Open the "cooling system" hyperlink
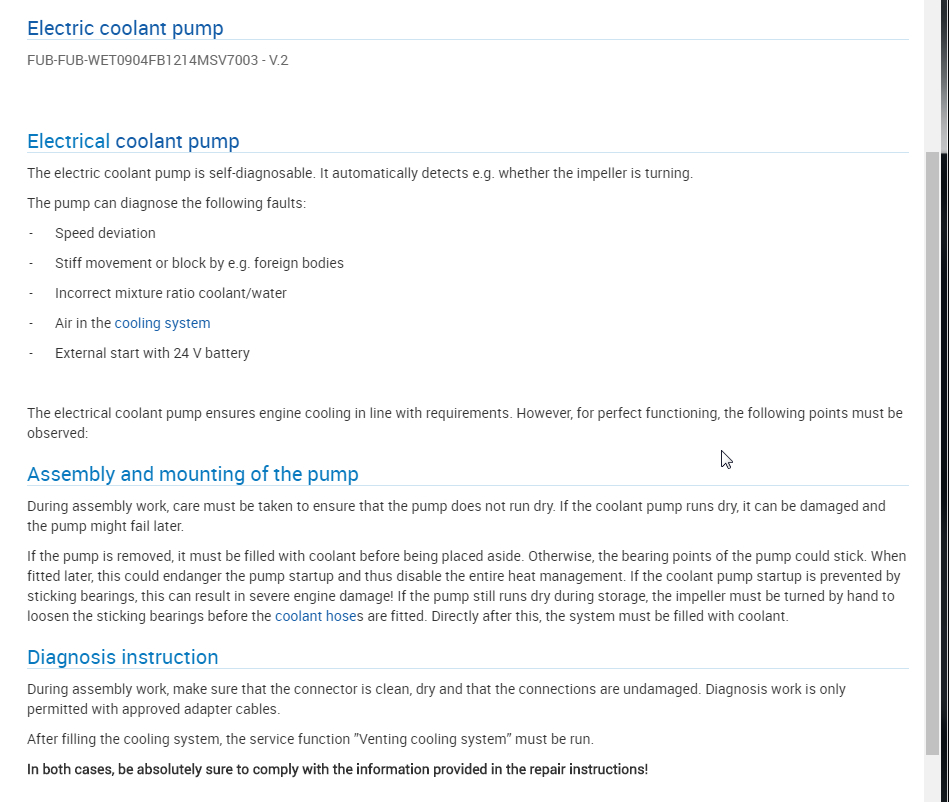949x802 pixels. click(162, 323)
